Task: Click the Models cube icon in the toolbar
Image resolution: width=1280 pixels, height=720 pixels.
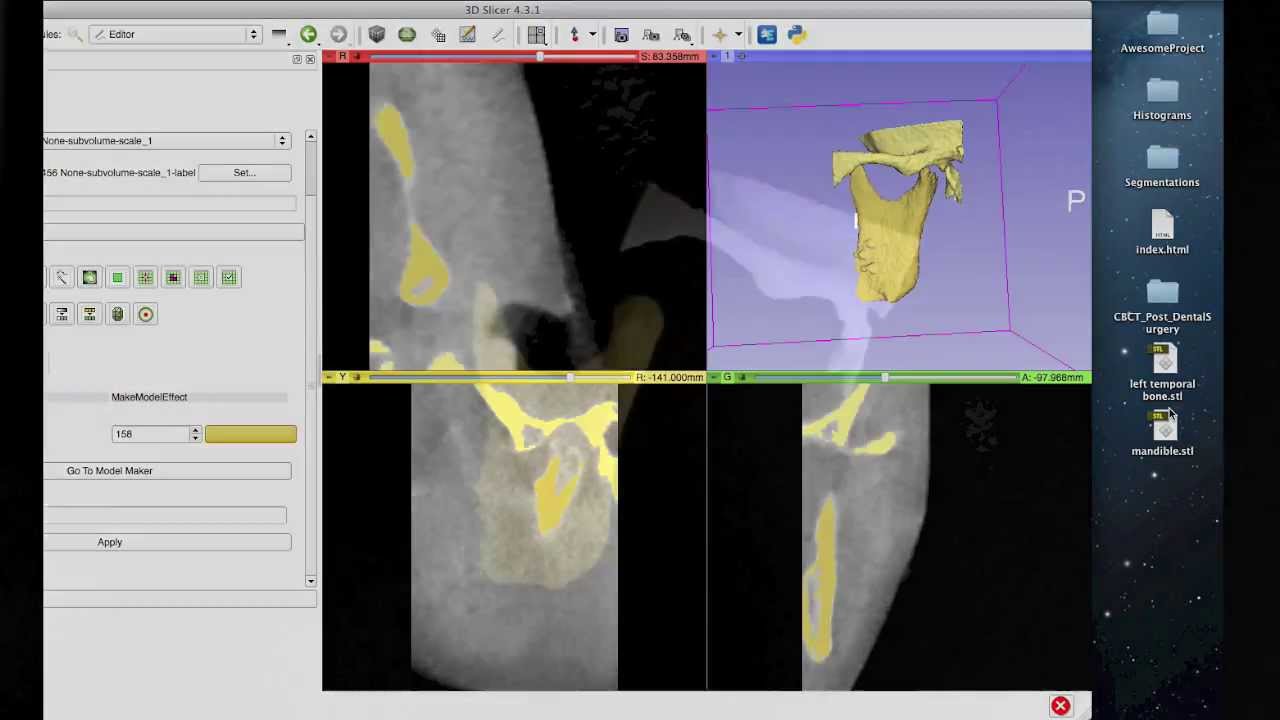Action: click(377, 35)
